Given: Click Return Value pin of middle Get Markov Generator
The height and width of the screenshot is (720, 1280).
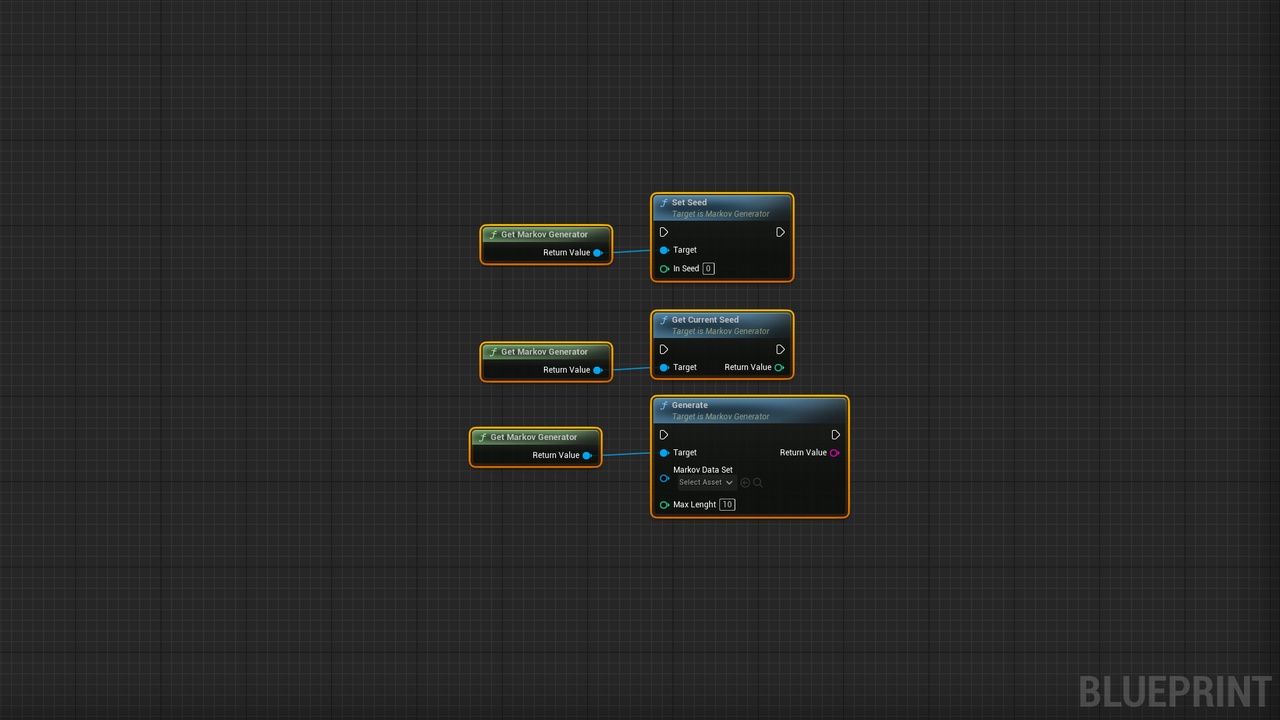Looking at the screenshot, I should pyautogui.click(x=598, y=370).
